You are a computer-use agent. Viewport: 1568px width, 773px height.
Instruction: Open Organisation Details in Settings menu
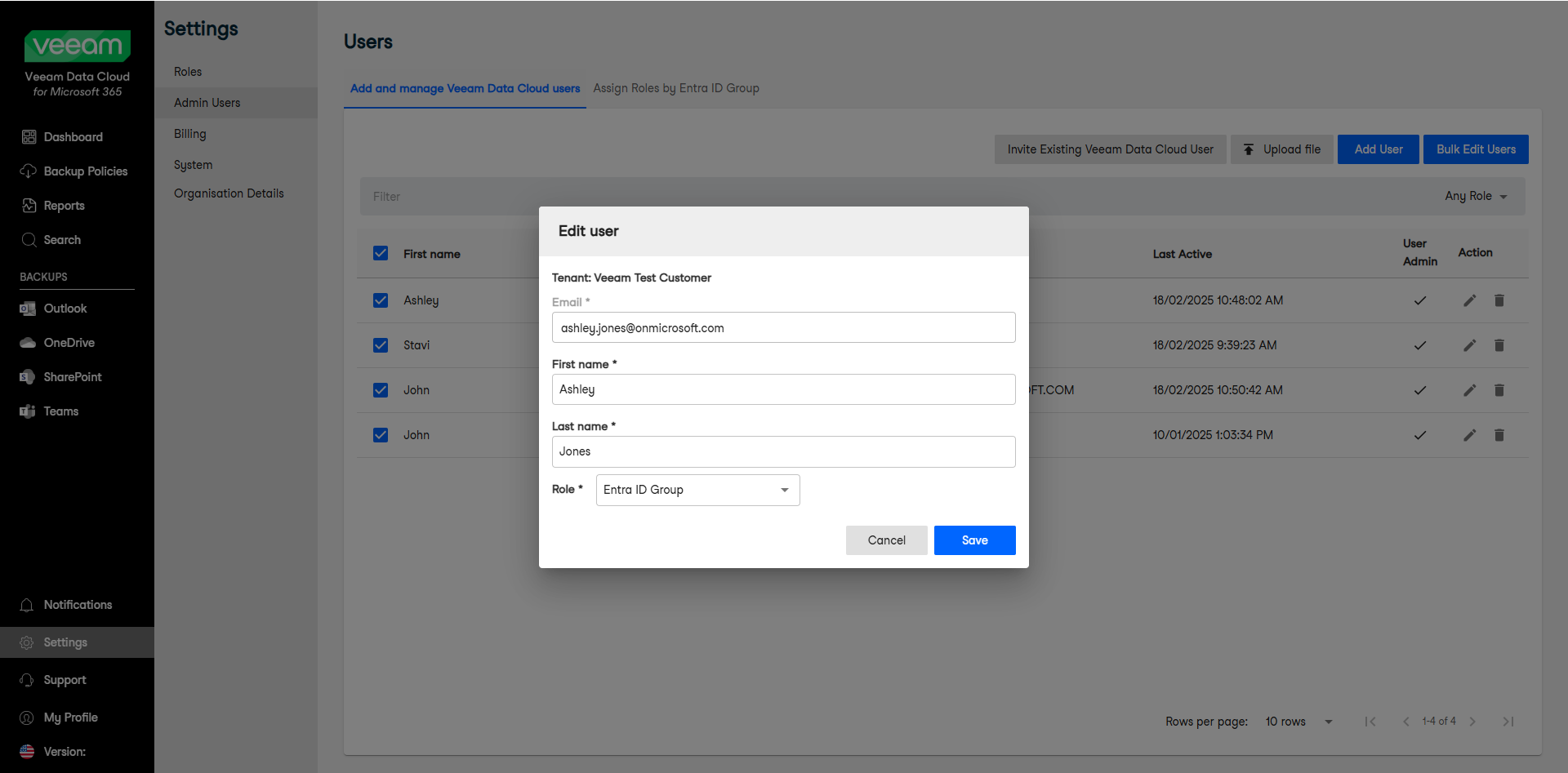pyautogui.click(x=229, y=193)
